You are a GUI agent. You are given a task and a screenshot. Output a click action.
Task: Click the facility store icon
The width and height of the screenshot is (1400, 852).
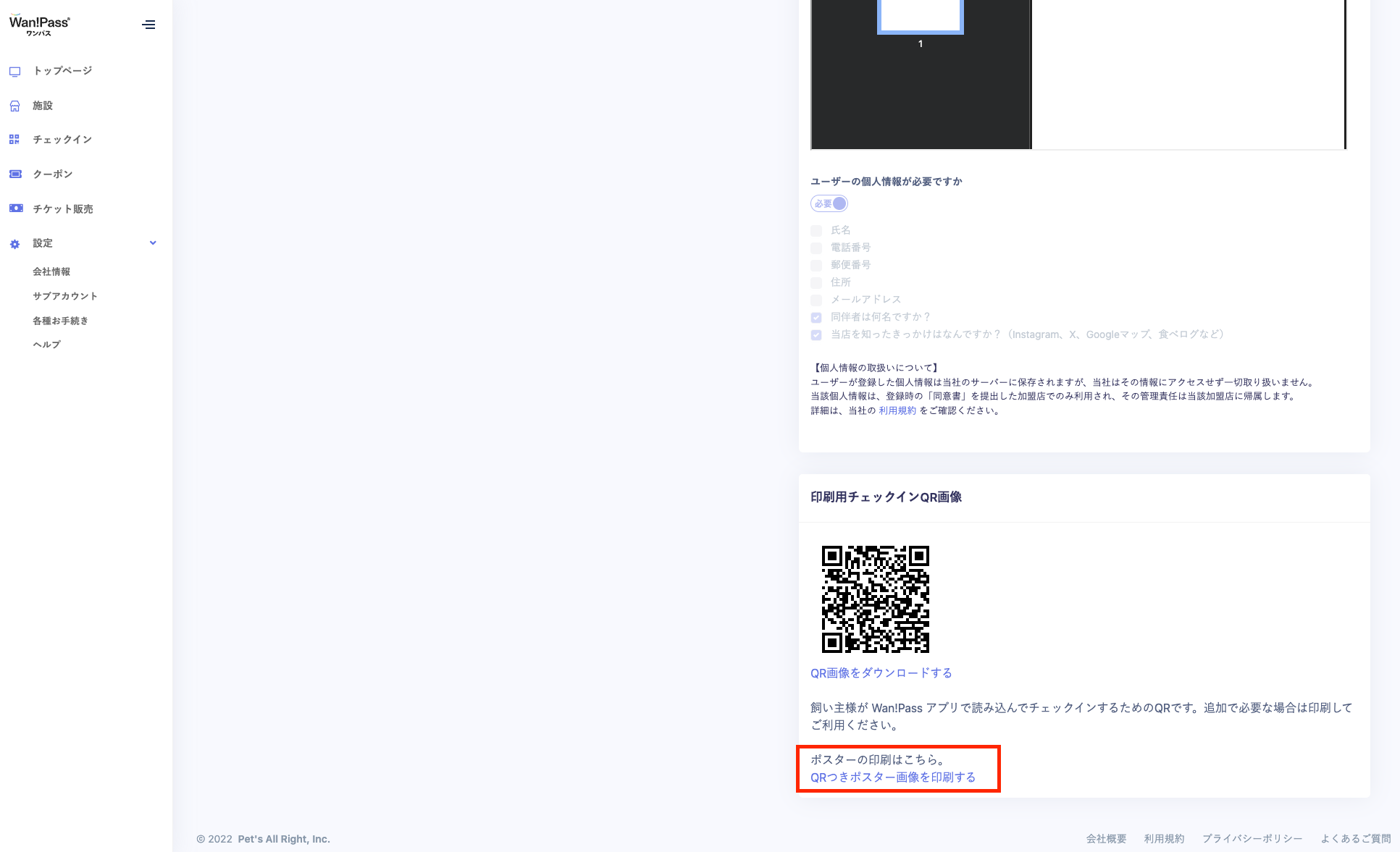point(14,106)
